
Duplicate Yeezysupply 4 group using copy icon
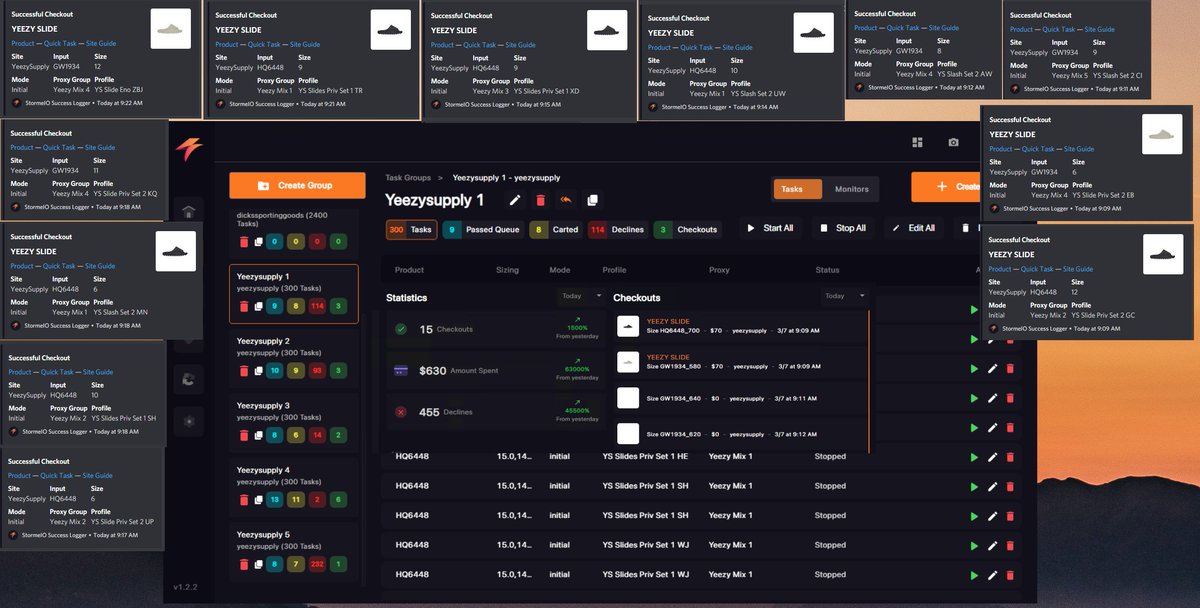pos(258,499)
